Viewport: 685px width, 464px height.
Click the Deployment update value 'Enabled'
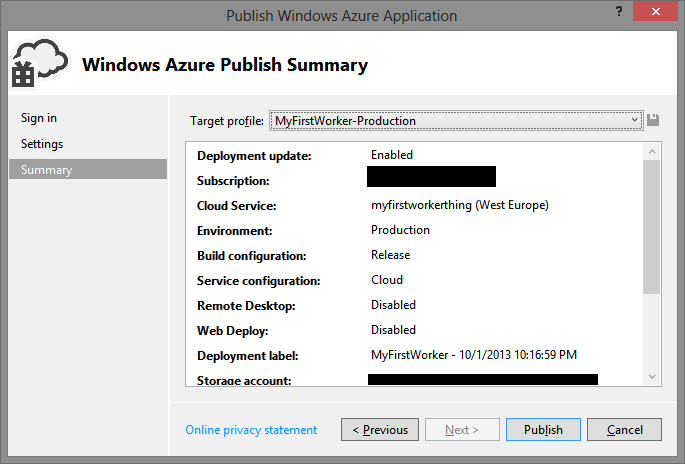pos(392,155)
